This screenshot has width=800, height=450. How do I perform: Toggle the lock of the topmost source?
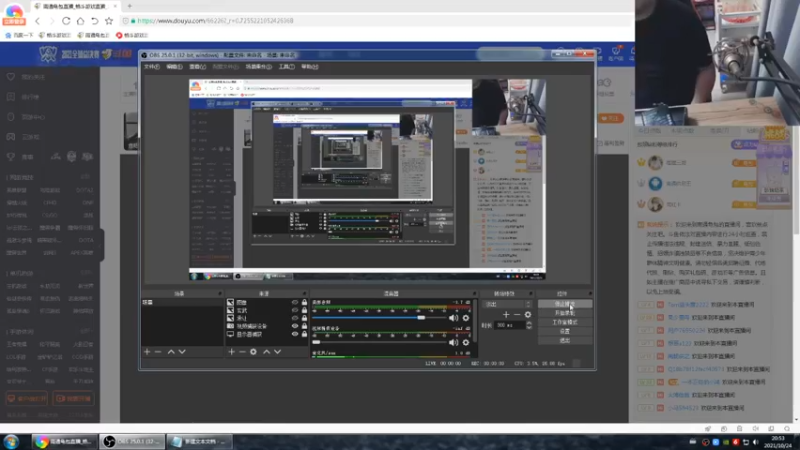tap(305, 303)
